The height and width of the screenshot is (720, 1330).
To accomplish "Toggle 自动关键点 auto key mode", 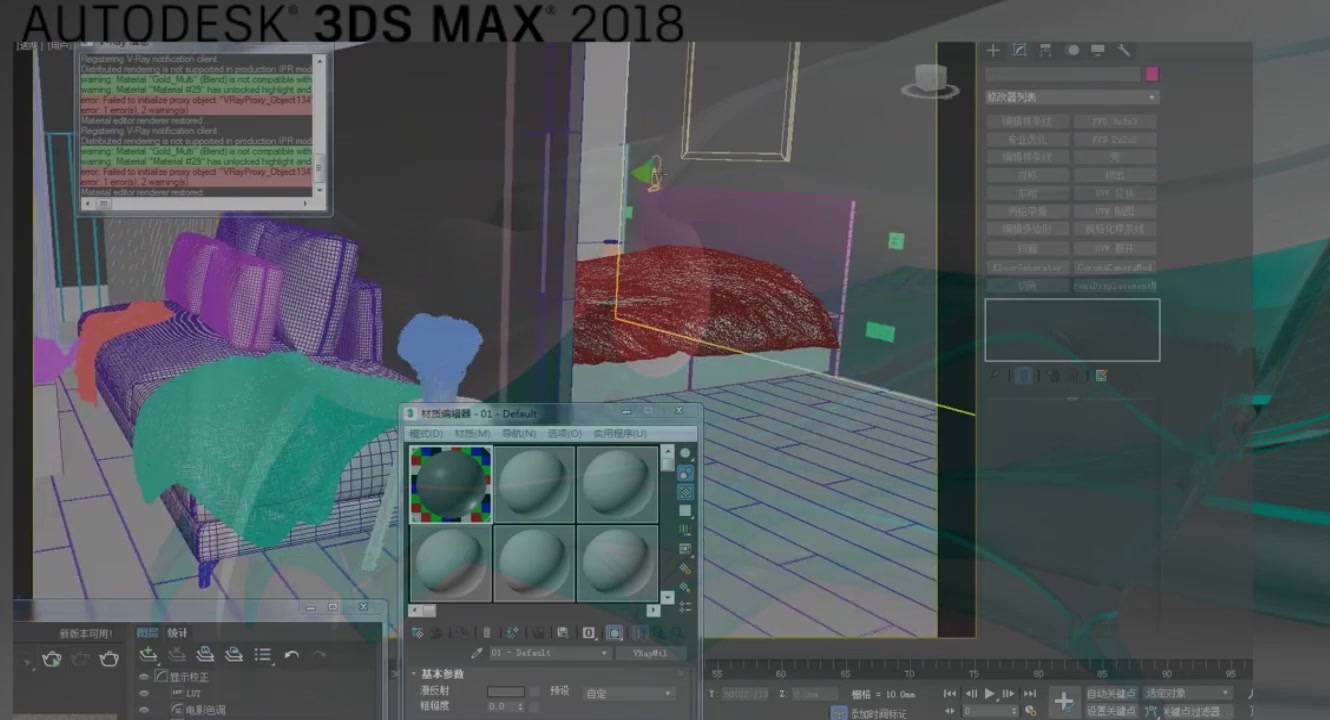I will click(1111, 693).
